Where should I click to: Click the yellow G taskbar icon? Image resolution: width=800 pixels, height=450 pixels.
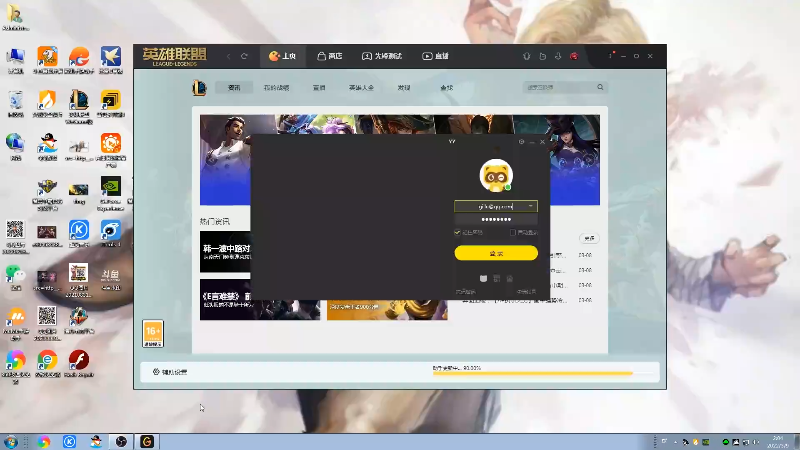pos(147,441)
